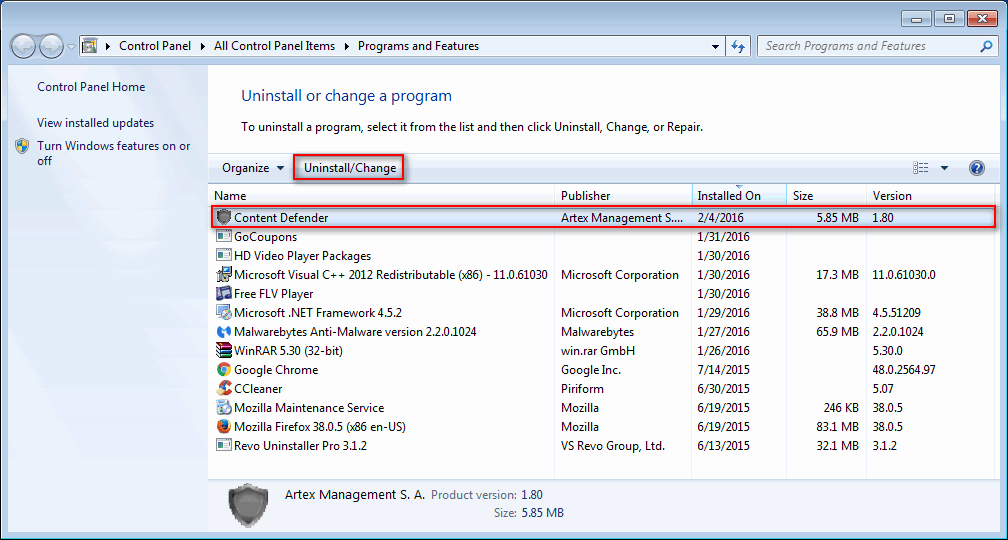Open the Organize dropdown menu
The width and height of the screenshot is (1008, 540).
(253, 168)
